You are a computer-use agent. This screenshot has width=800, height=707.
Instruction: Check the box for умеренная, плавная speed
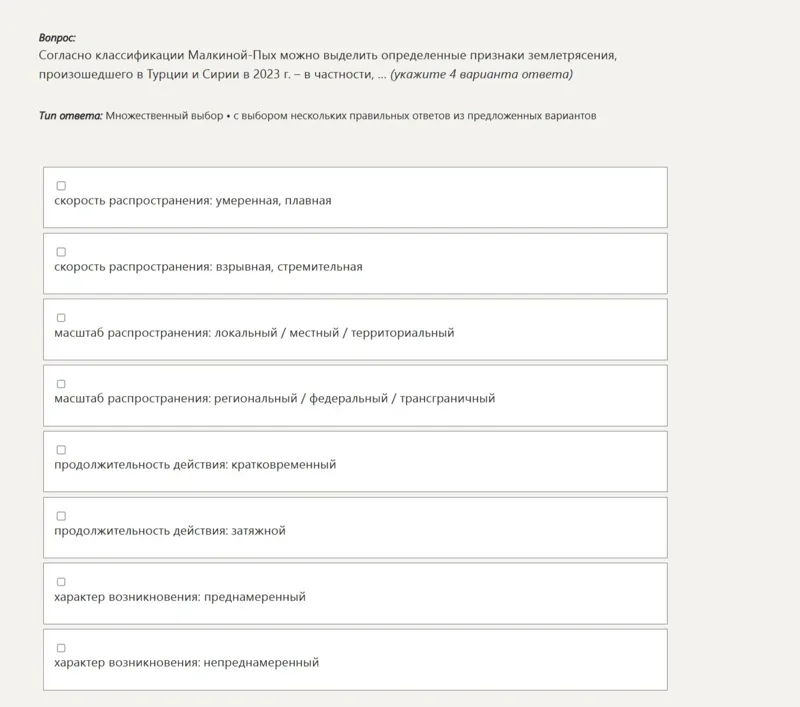(61, 186)
